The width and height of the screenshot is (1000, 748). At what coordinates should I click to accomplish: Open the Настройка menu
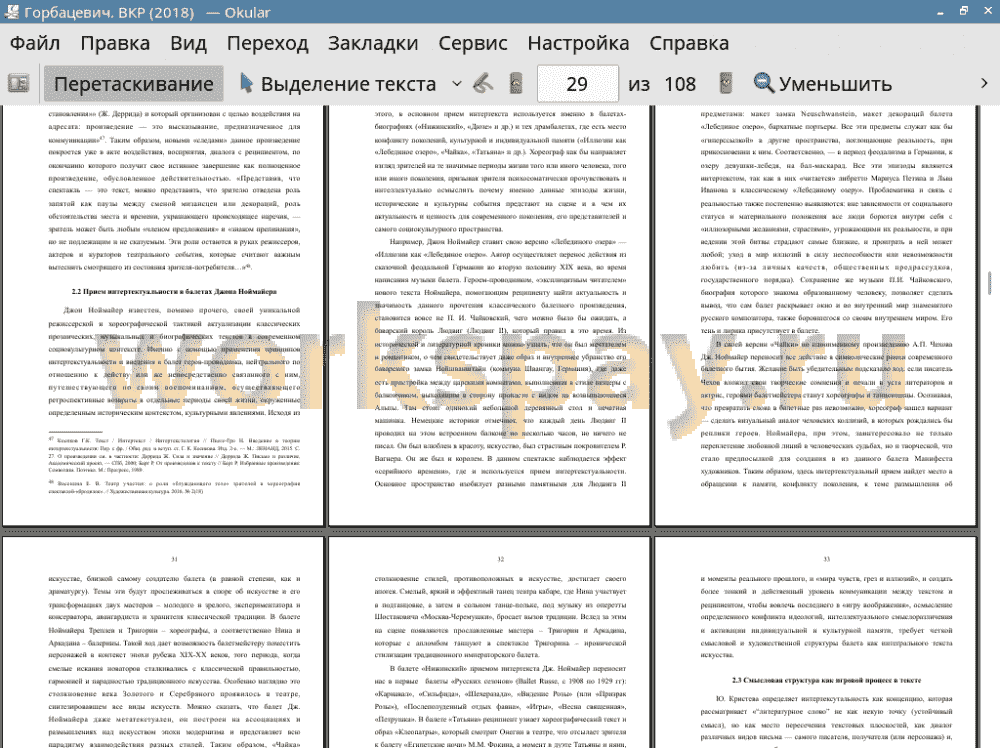[578, 43]
